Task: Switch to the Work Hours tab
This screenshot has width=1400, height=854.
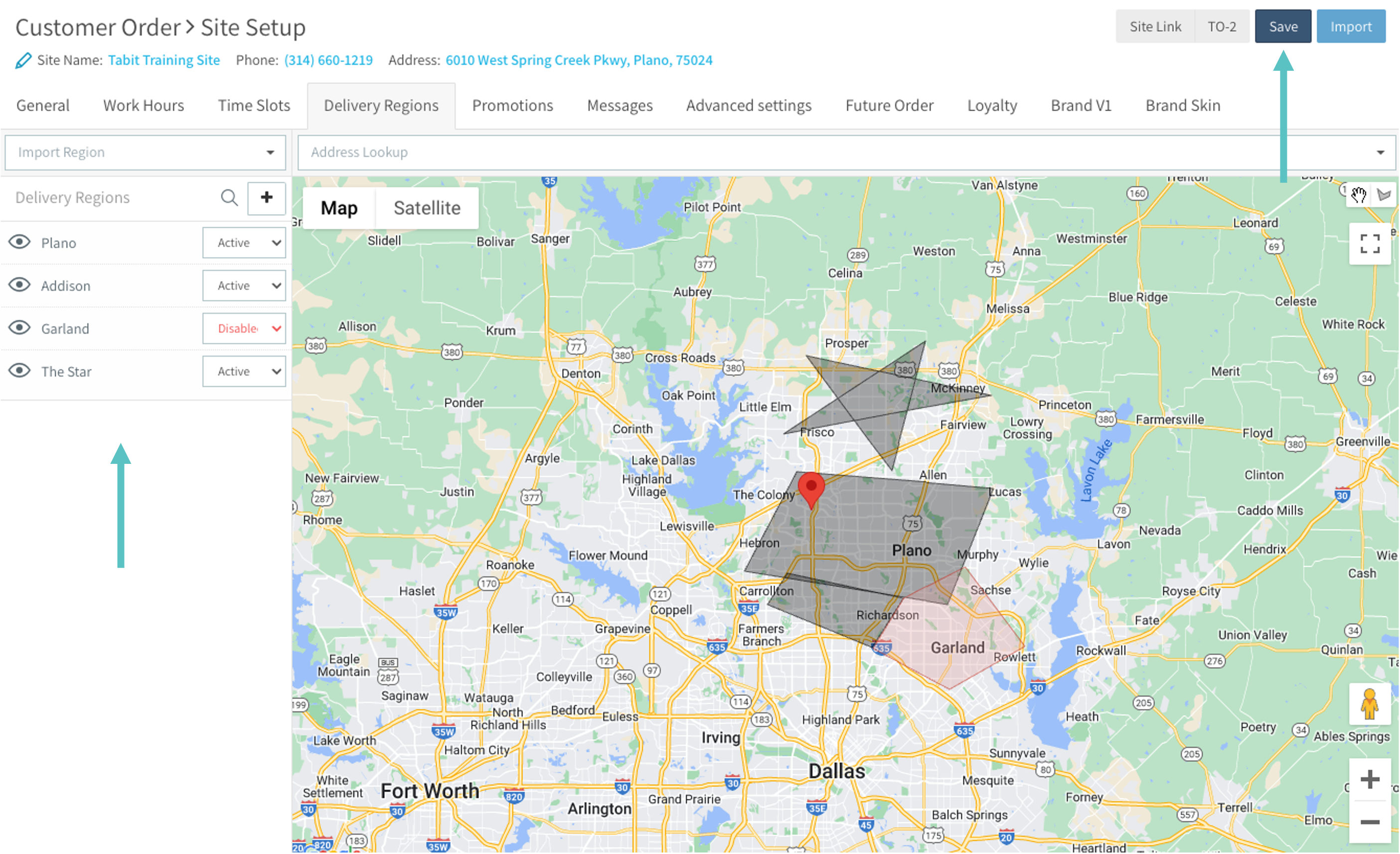Action: [x=143, y=106]
